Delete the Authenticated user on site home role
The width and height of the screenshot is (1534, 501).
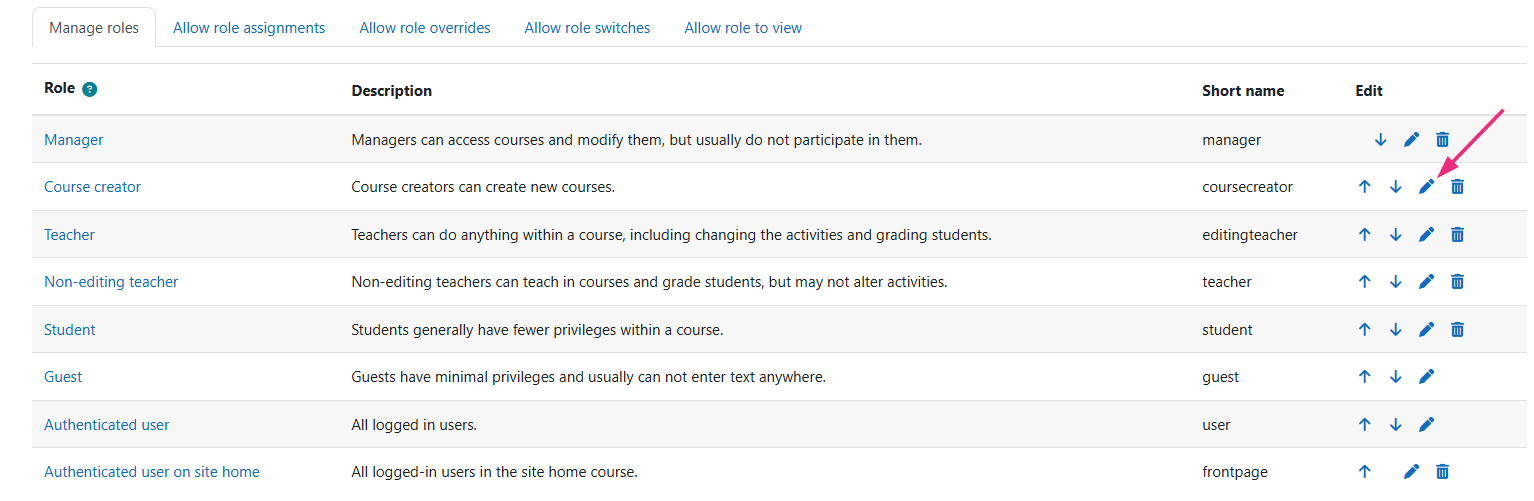coord(1442,472)
